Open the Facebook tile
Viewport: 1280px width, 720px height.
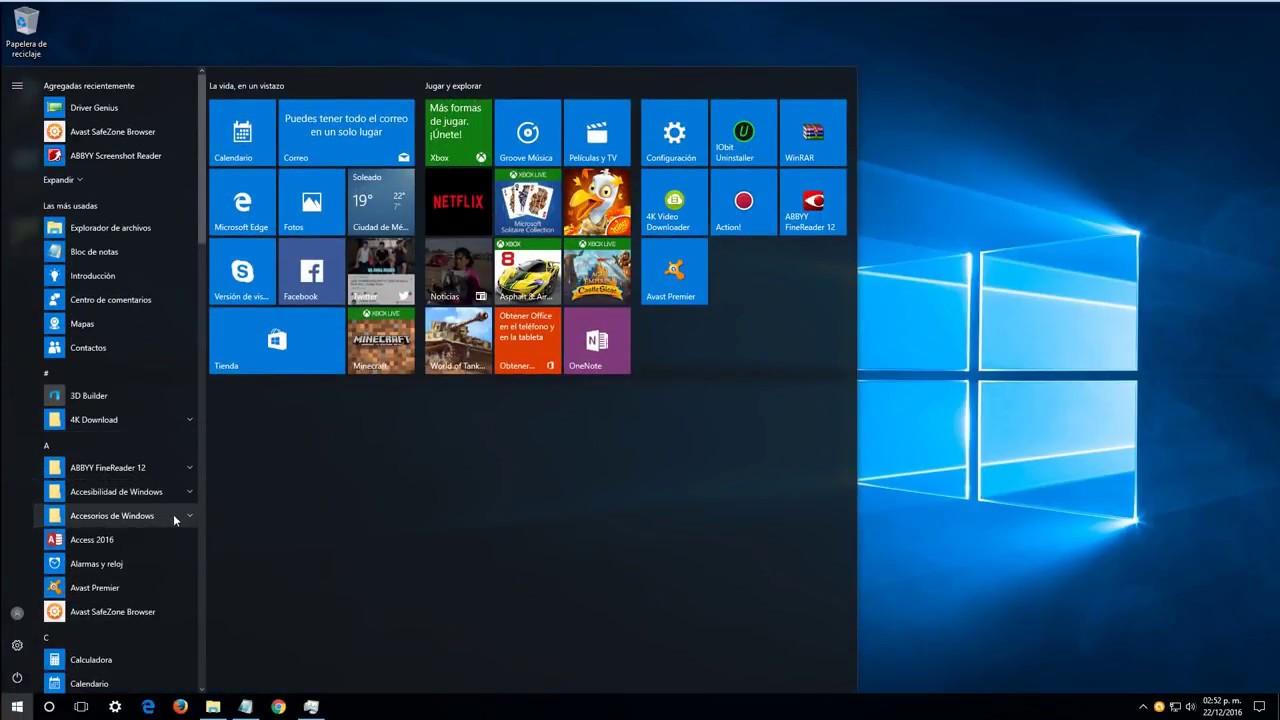tap(311, 271)
